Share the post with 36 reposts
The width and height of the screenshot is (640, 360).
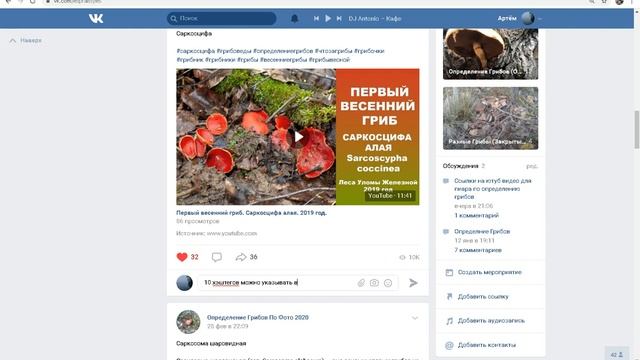247,257
